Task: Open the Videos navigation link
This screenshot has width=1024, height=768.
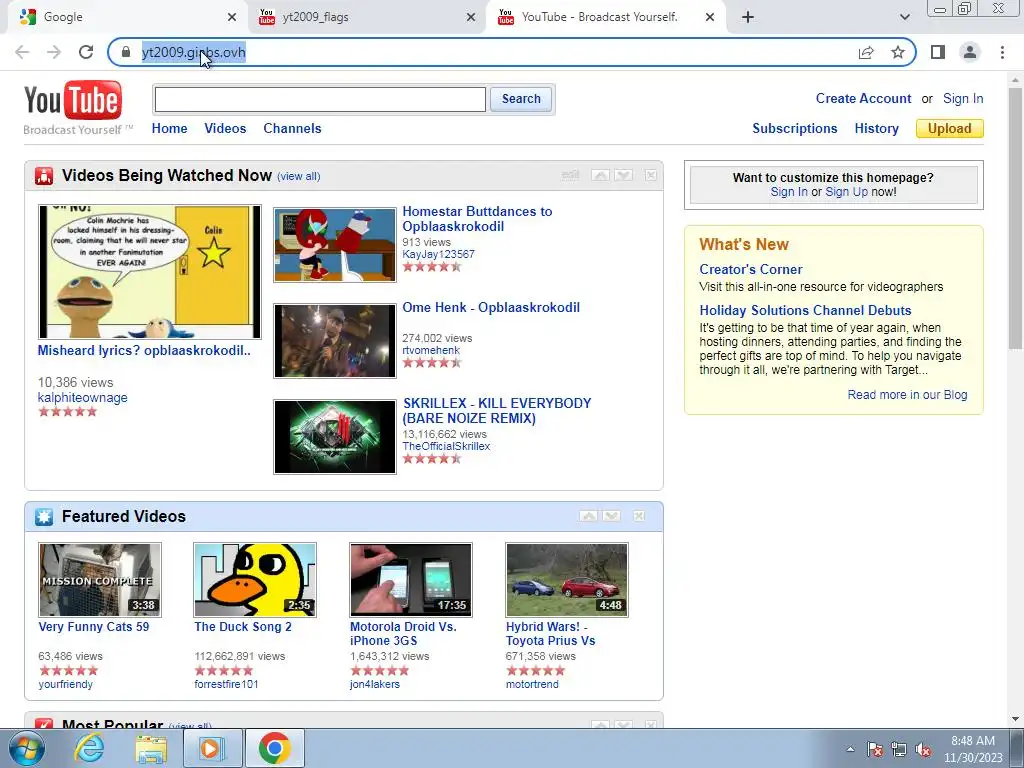Action: tap(225, 129)
